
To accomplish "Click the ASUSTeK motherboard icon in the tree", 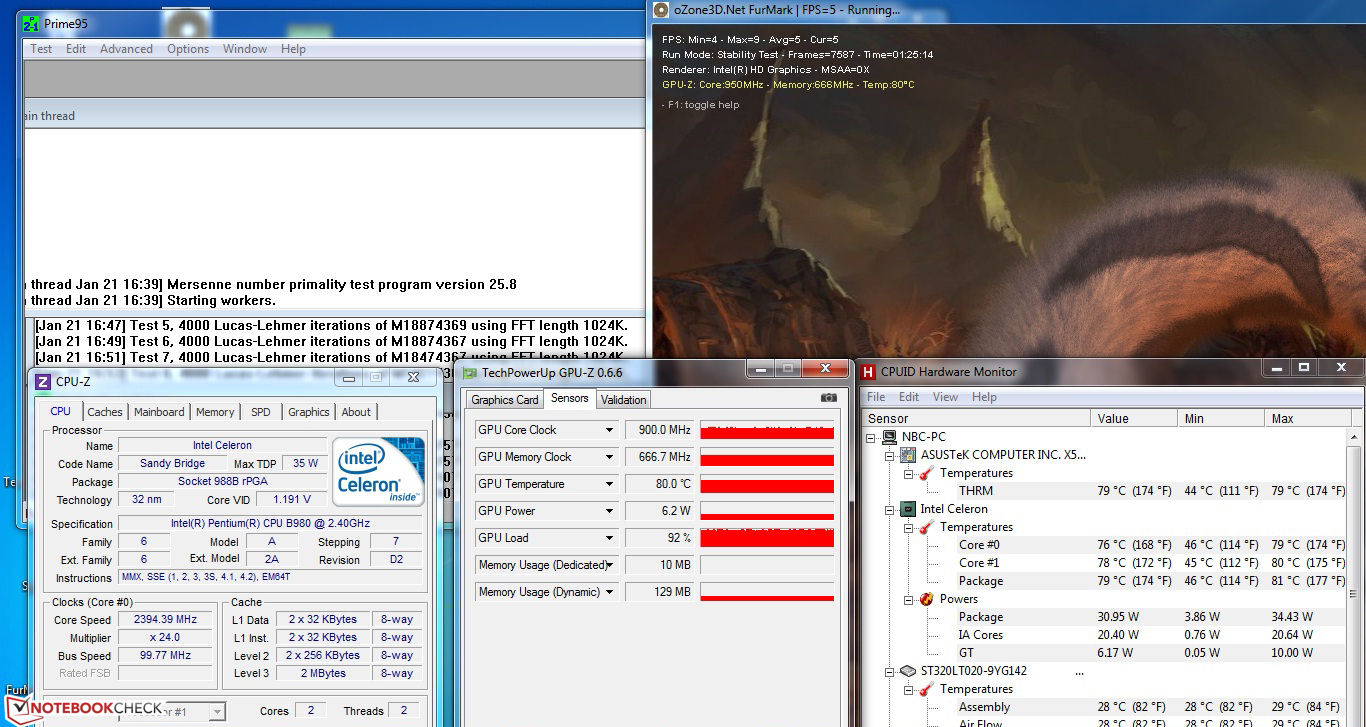I will coord(909,455).
